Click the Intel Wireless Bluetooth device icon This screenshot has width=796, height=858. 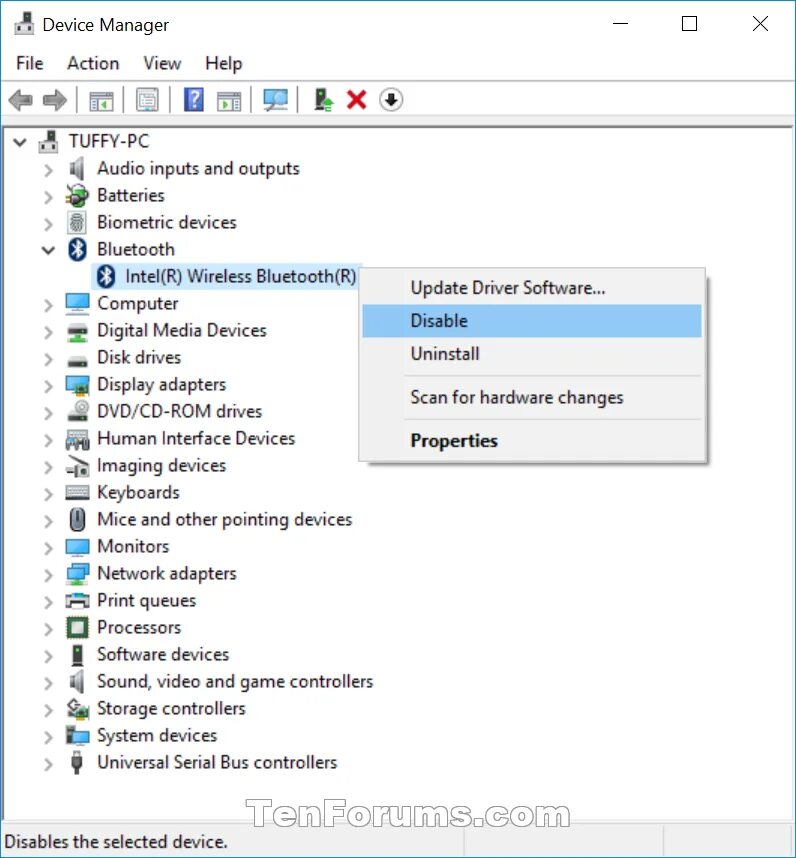tap(106, 276)
